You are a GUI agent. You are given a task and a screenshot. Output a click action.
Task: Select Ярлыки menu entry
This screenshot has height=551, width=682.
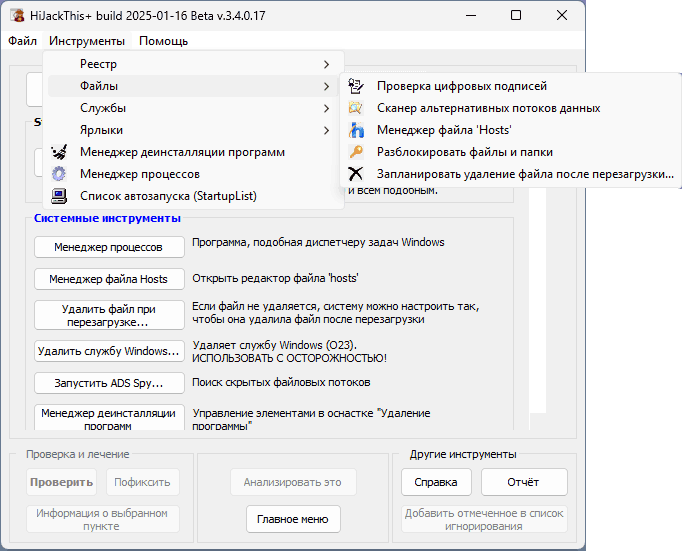[193, 130]
